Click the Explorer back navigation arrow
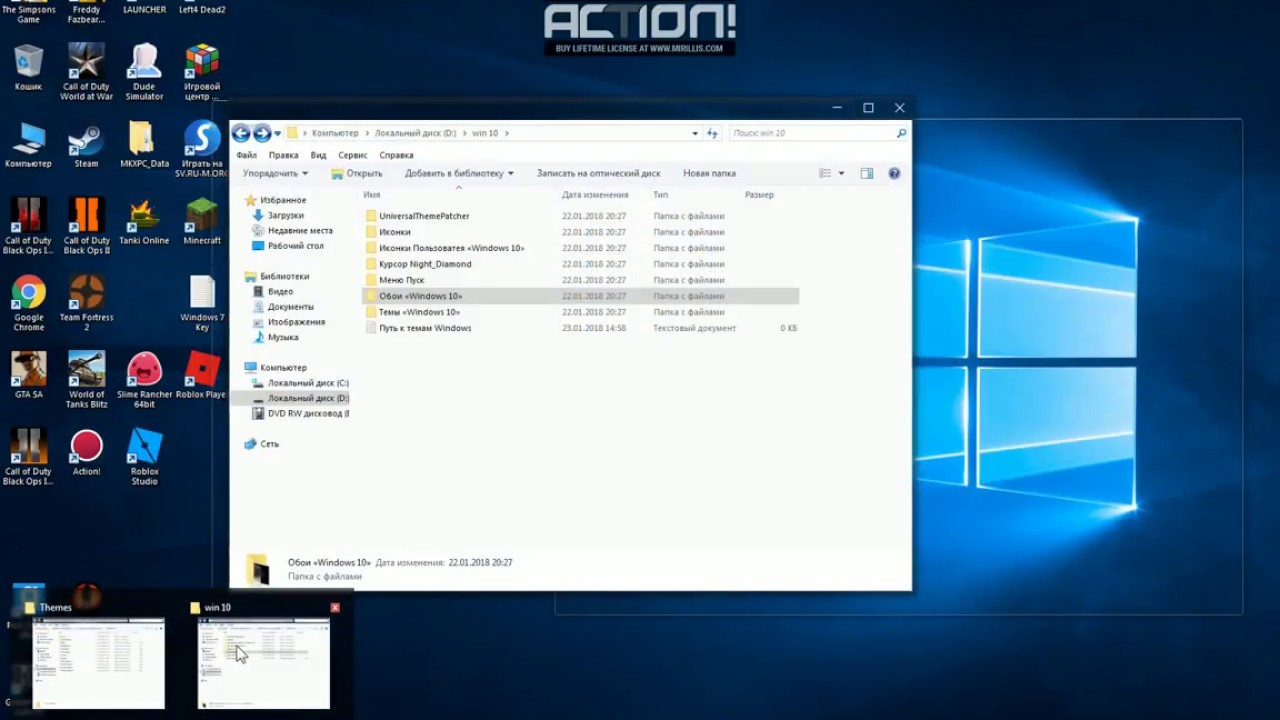Viewport: 1280px width, 720px height. click(241, 133)
